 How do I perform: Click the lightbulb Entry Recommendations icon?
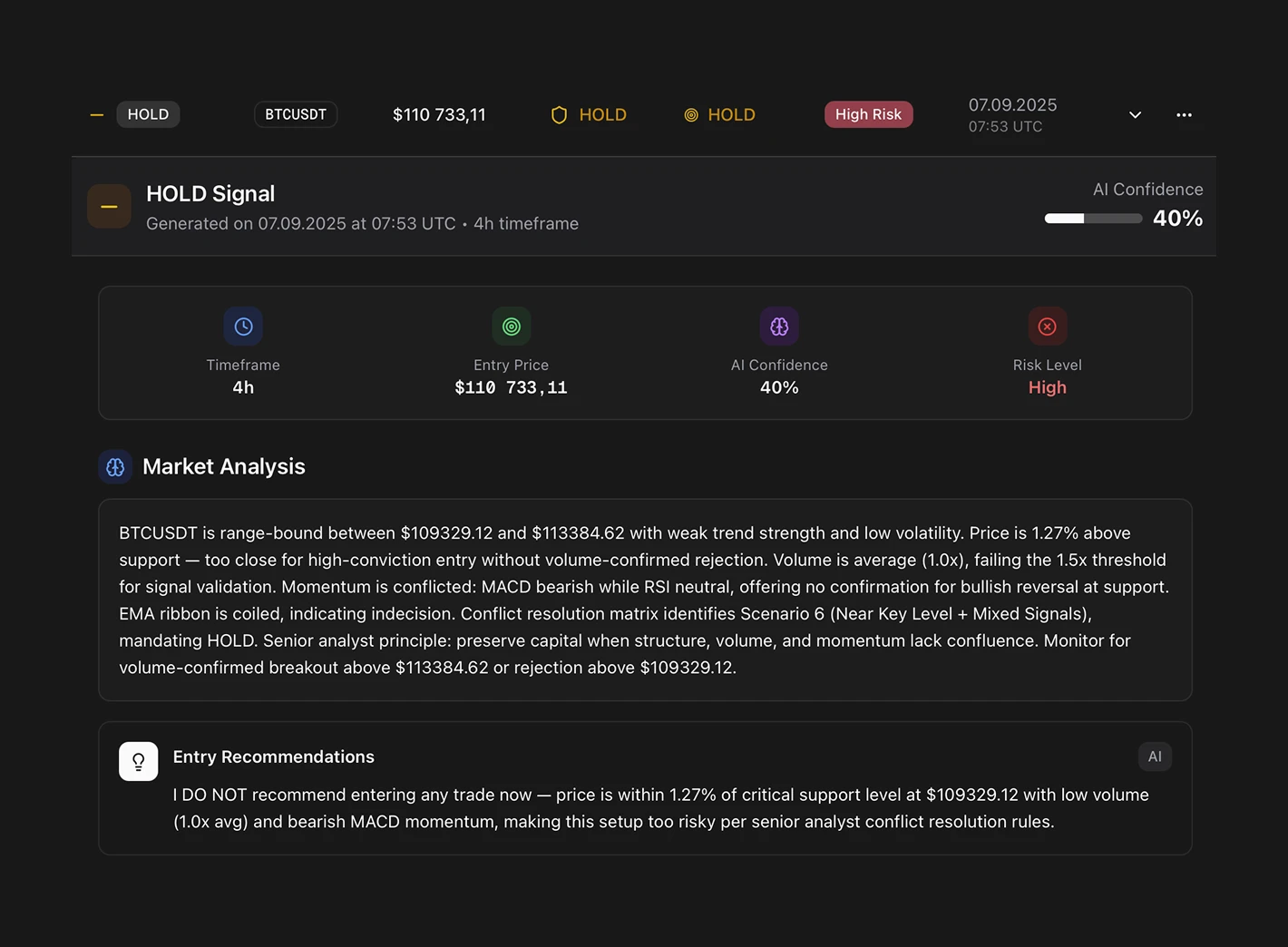coord(139,761)
